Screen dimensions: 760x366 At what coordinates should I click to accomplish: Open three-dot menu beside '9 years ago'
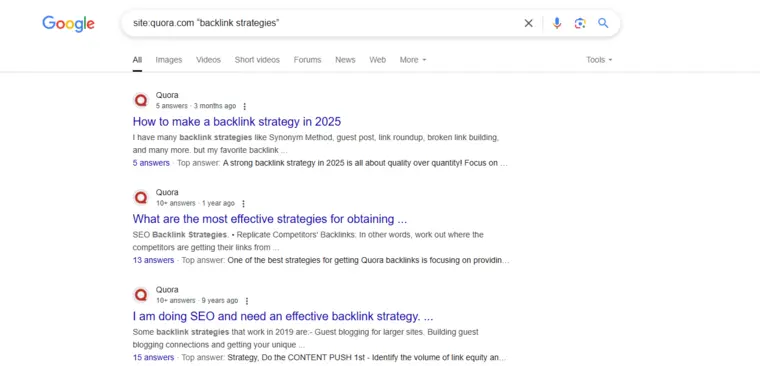pyautogui.click(x=247, y=301)
